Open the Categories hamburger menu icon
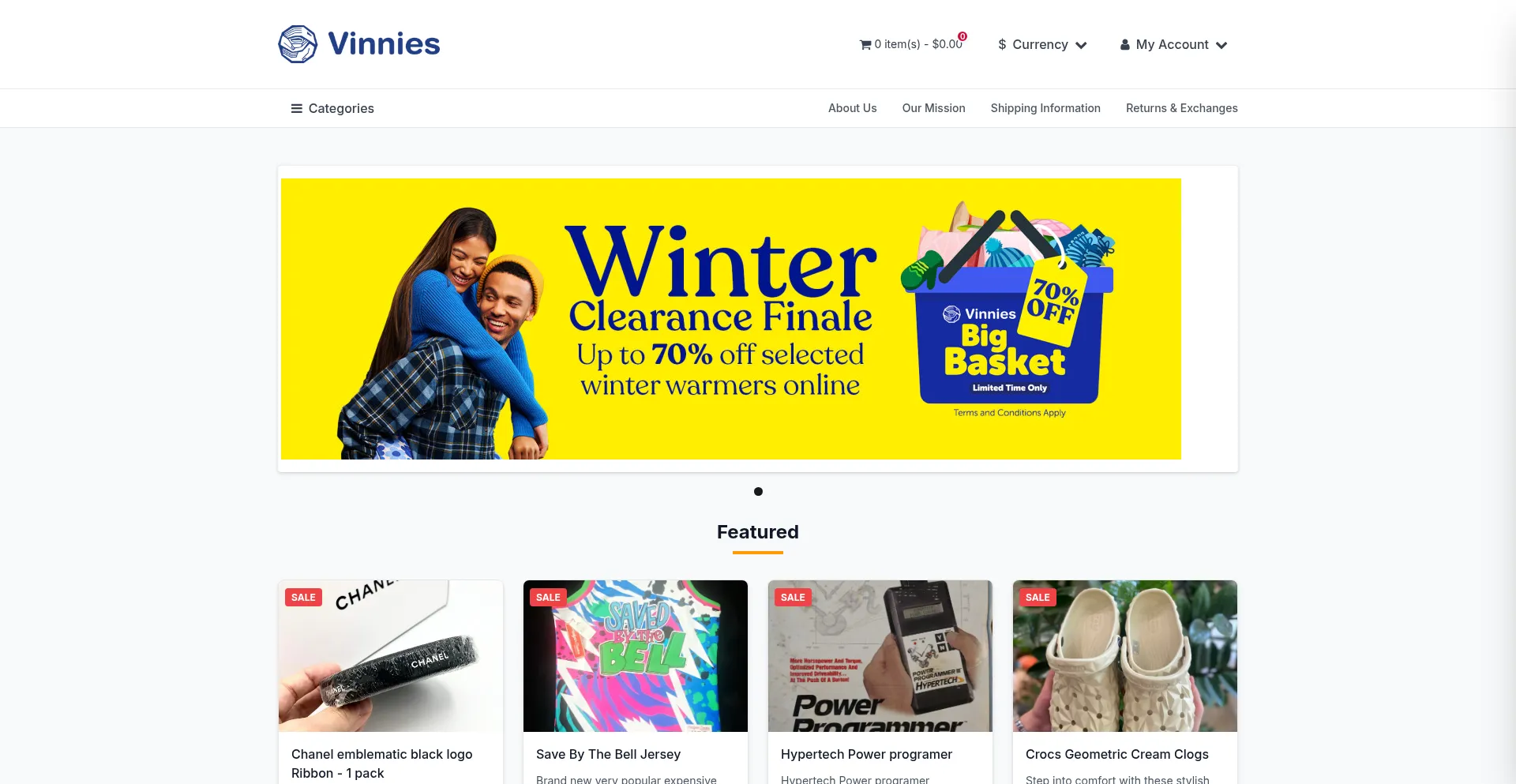The width and height of the screenshot is (1516, 784). click(297, 108)
